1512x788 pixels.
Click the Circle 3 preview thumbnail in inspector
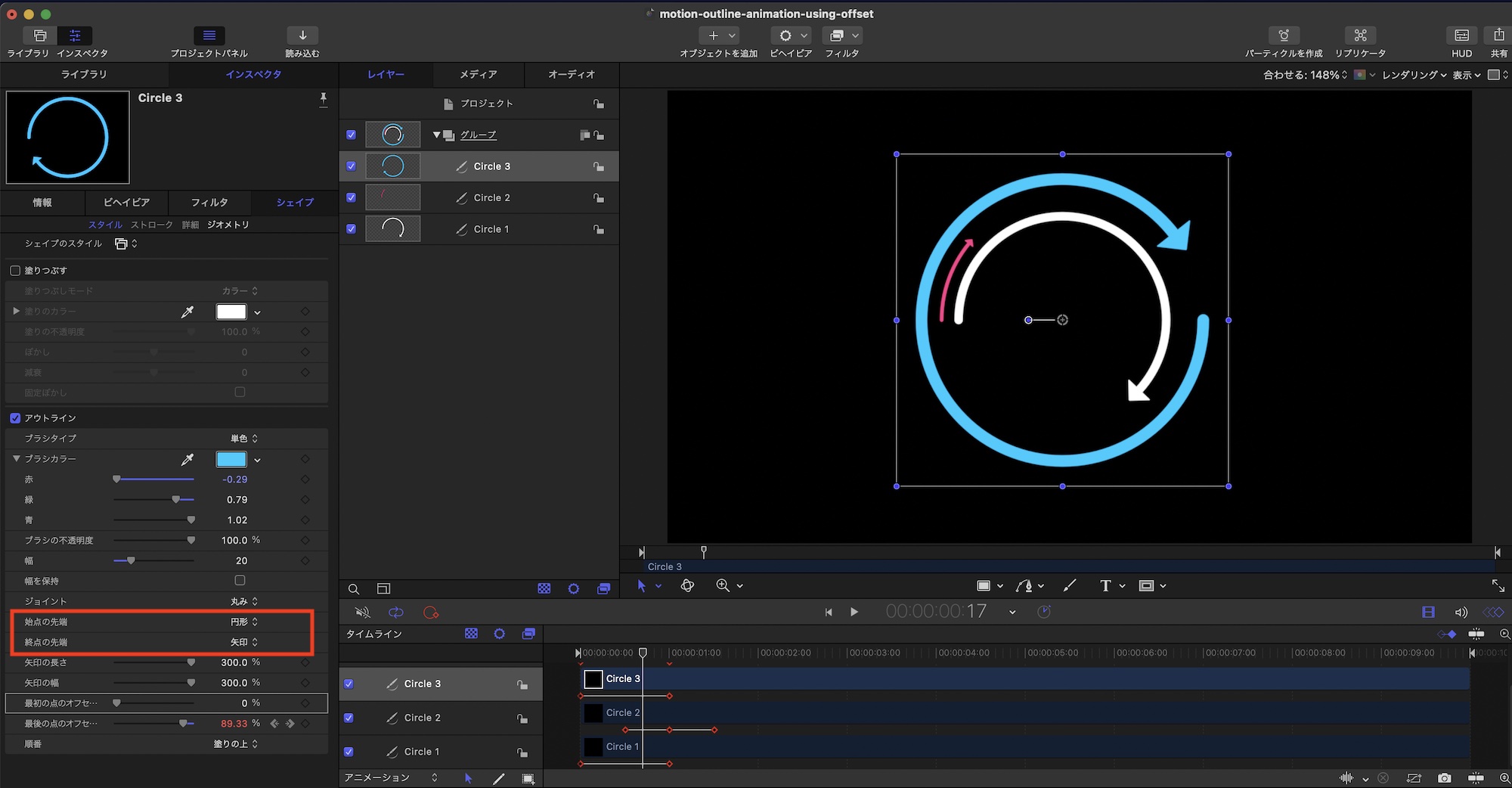(68, 138)
